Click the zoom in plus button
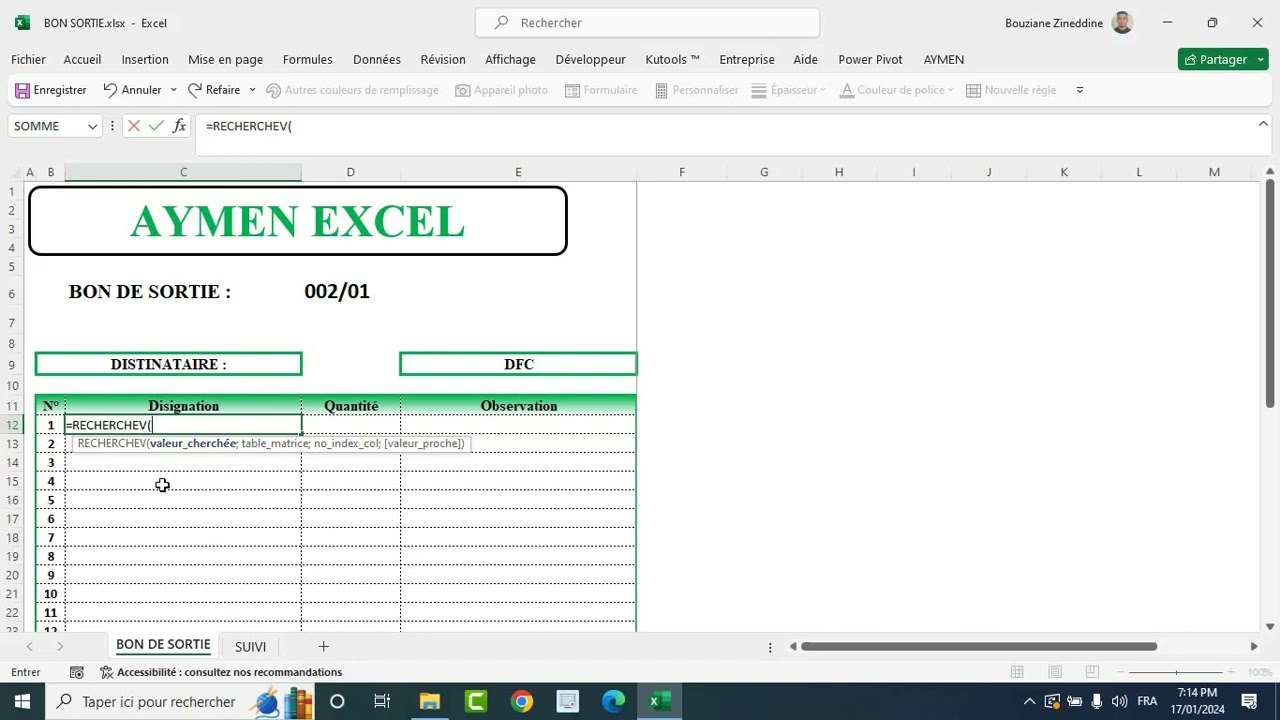The height and width of the screenshot is (720, 1280). point(1231,672)
